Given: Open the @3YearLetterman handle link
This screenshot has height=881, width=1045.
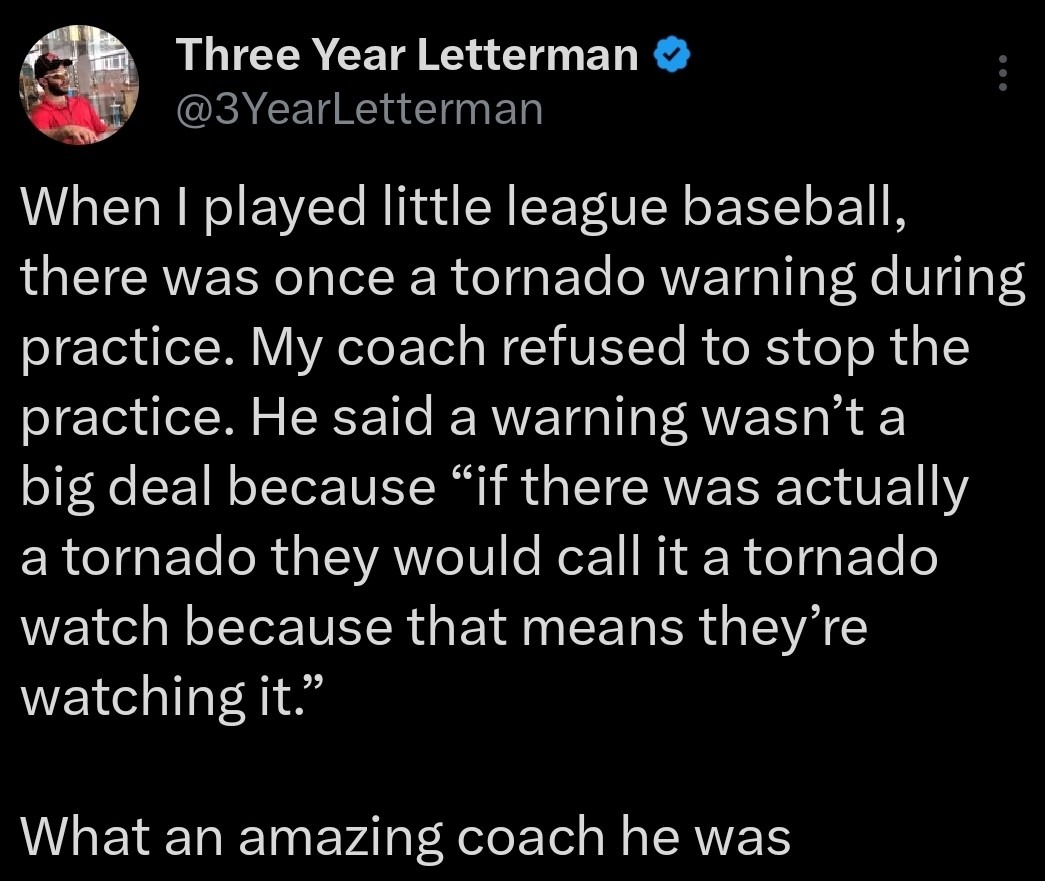Looking at the screenshot, I should coord(359,108).
